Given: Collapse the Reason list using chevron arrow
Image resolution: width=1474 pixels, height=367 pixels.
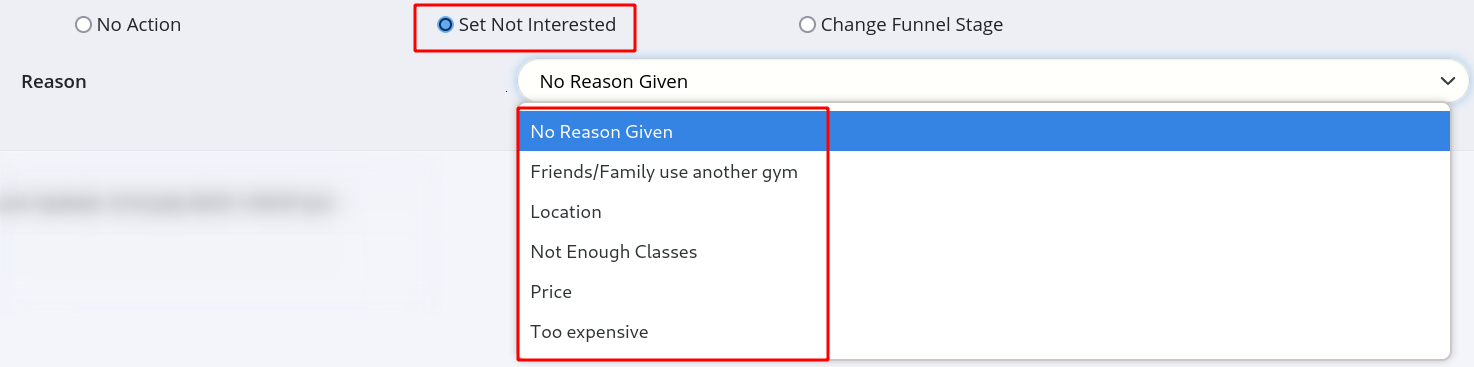Looking at the screenshot, I should [1446, 81].
